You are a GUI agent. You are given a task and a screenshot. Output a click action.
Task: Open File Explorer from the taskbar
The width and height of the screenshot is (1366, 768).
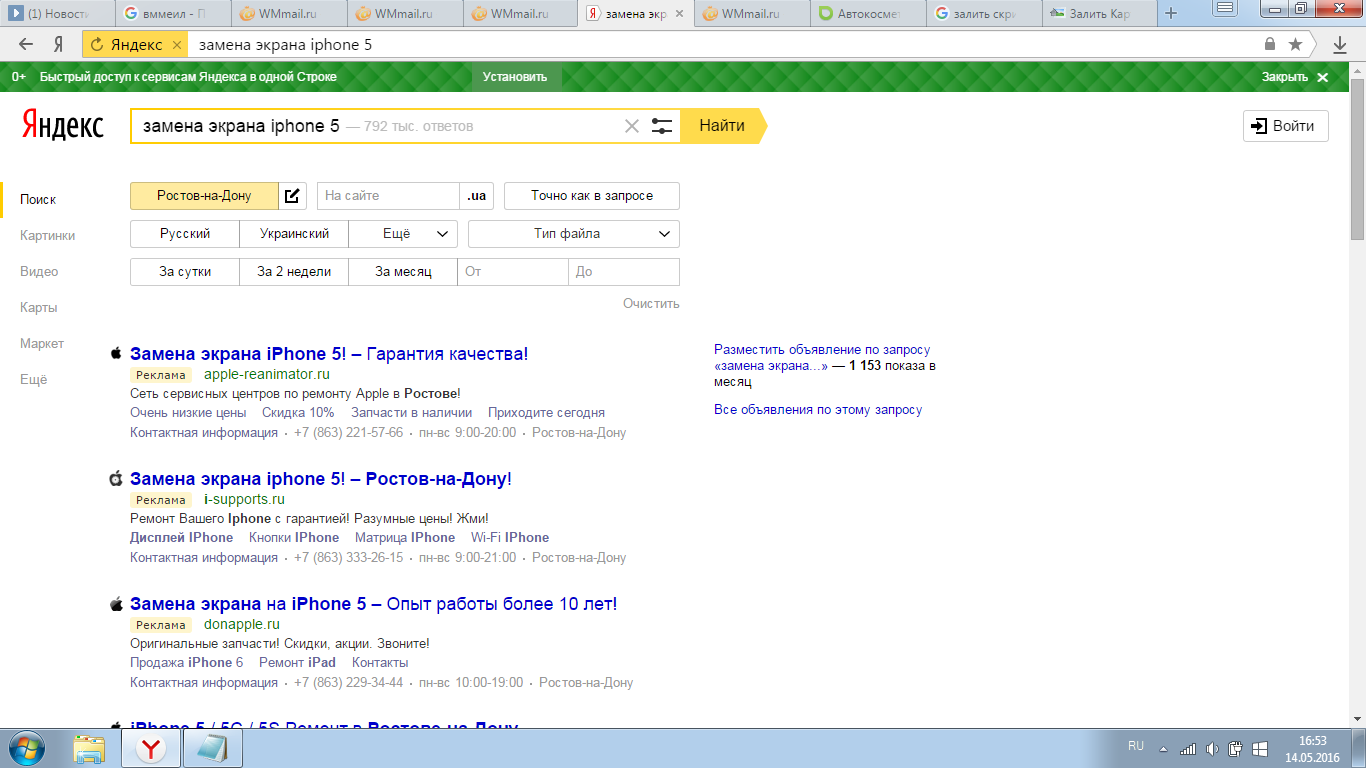[89, 748]
